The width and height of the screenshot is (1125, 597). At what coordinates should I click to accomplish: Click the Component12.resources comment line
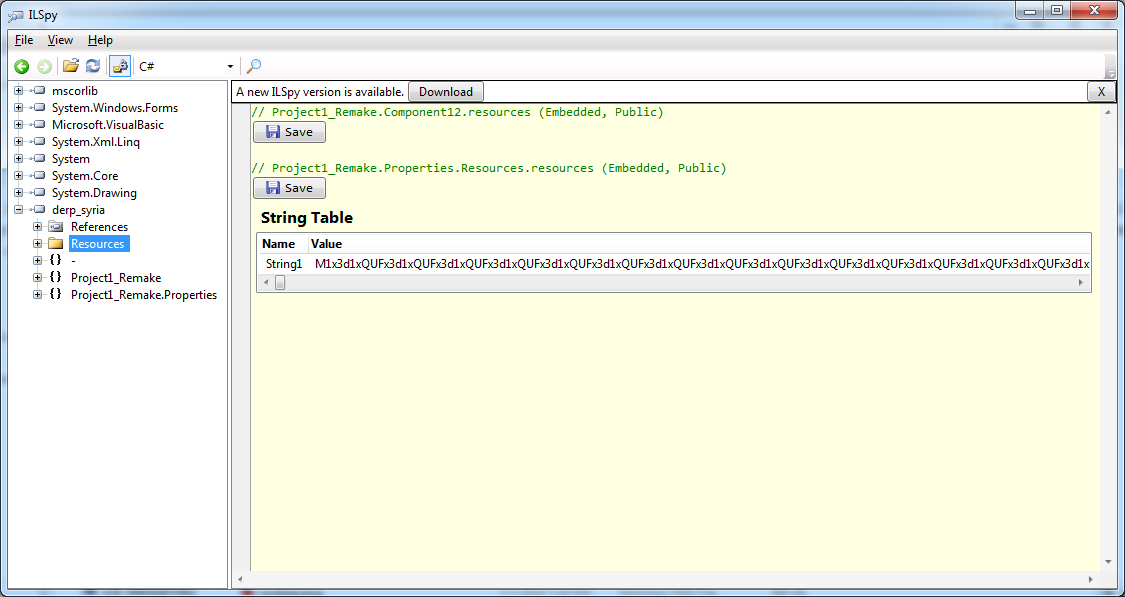click(x=458, y=112)
